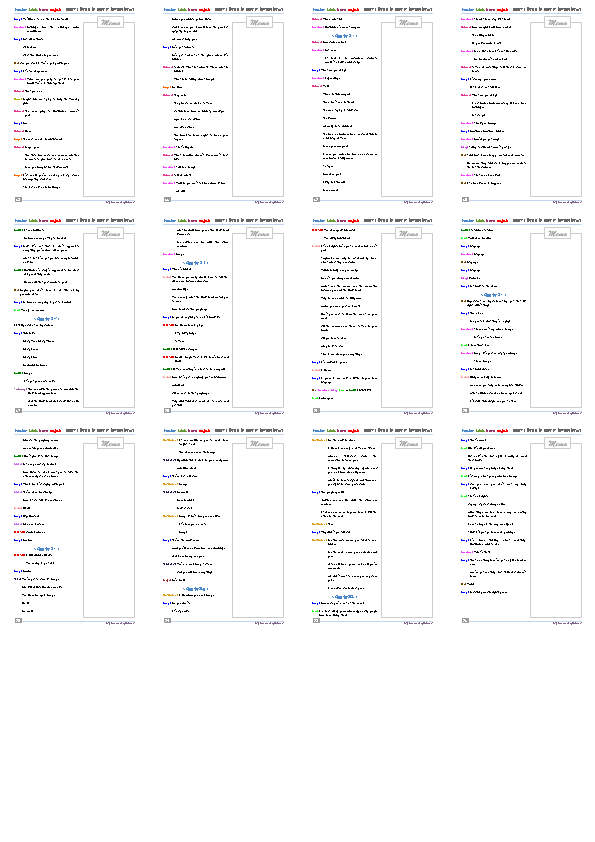
Task: Open the fourth page thumbnail in top row
Action: 520,105
